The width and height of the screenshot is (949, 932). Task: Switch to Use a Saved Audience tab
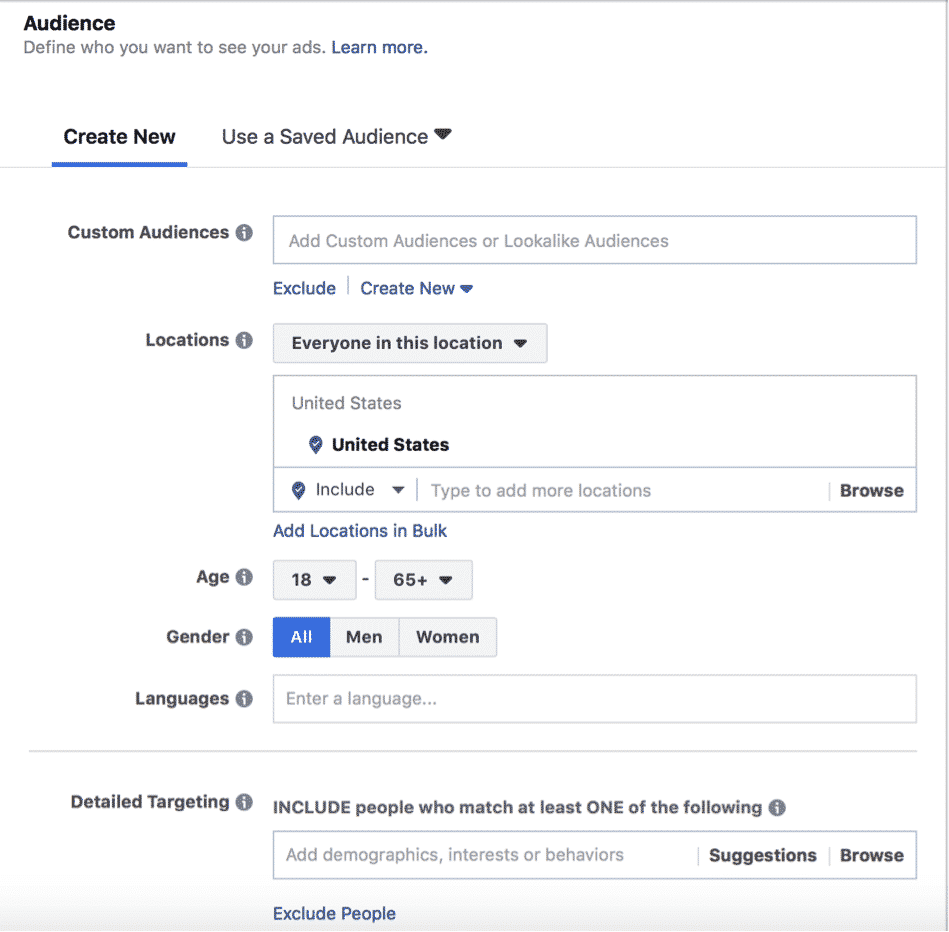[x=337, y=137]
